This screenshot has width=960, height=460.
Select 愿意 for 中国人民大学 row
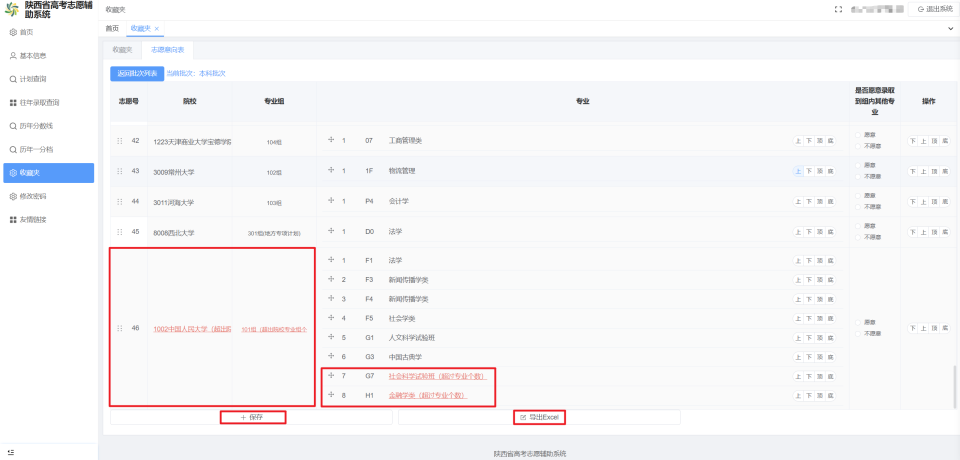[x=857, y=322]
